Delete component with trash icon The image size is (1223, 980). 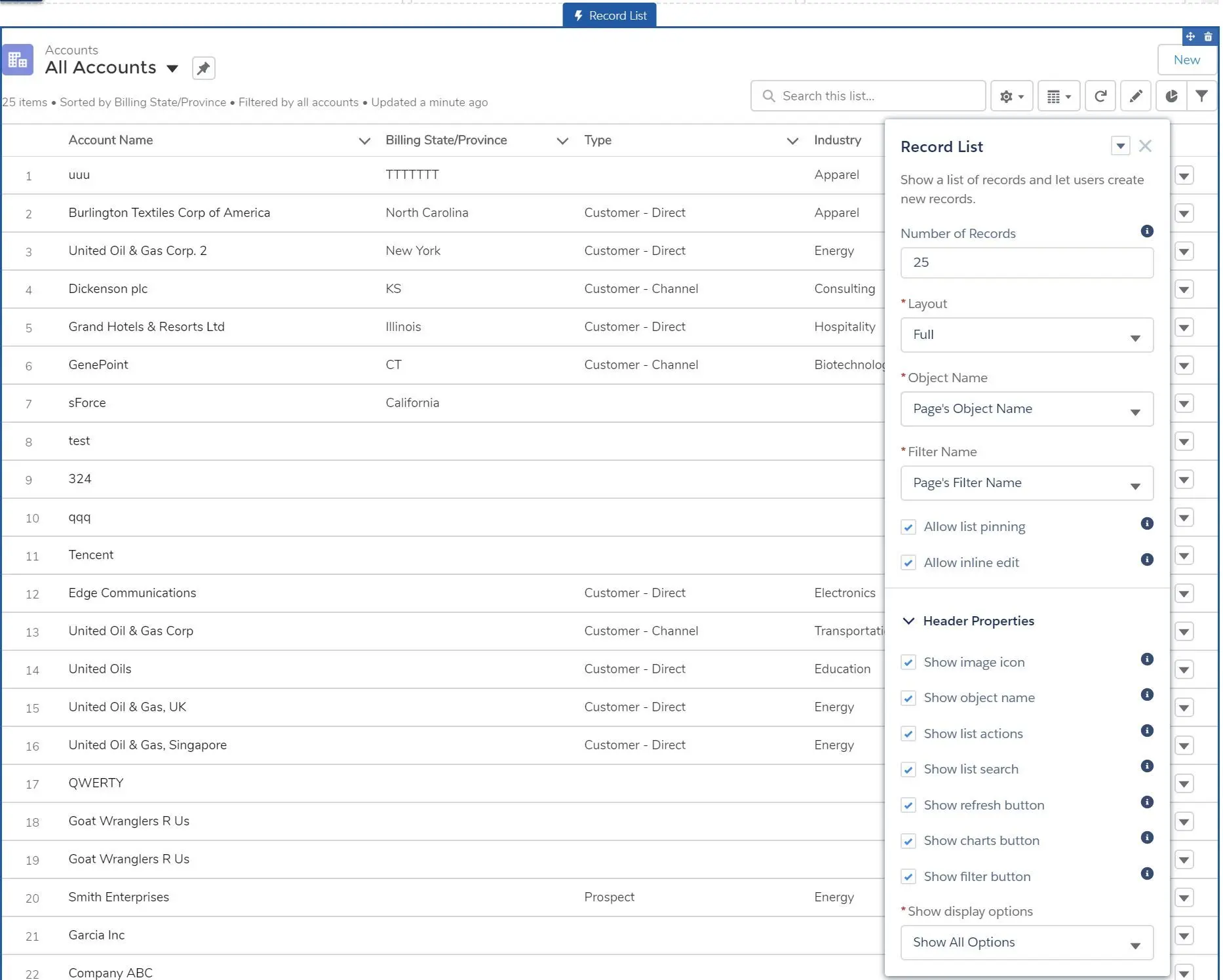coord(1208,37)
